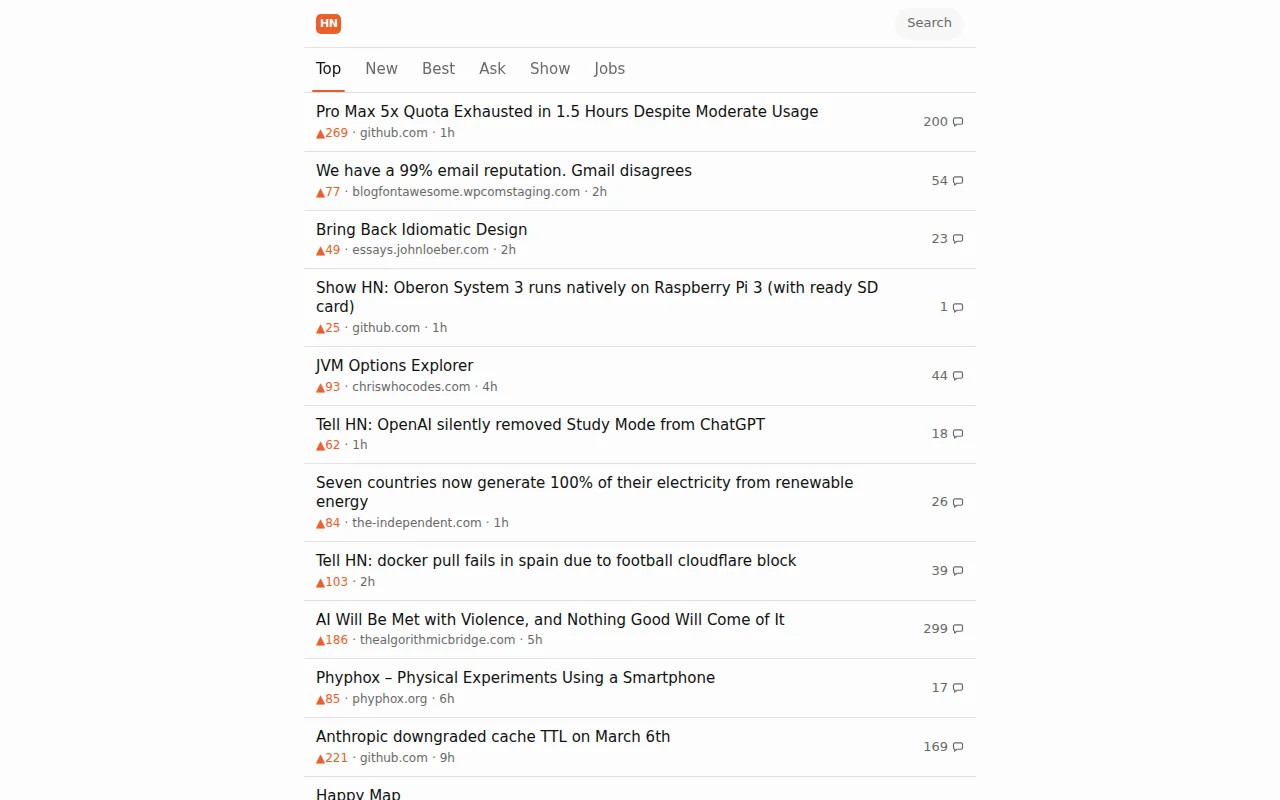Upvote arrow on JVM Options Explorer
1280x800 pixels.
(x=321, y=387)
